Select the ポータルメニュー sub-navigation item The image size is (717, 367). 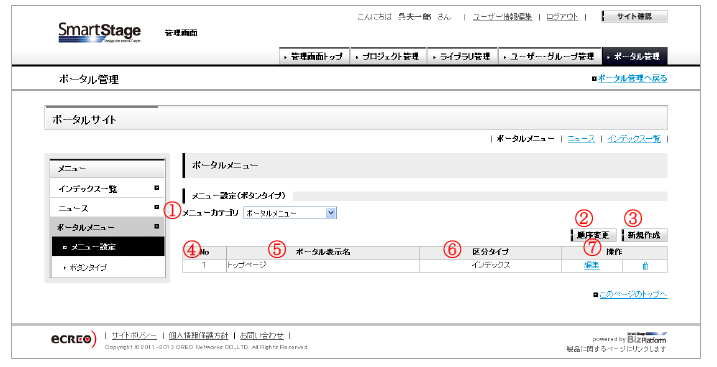pos(525,138)
